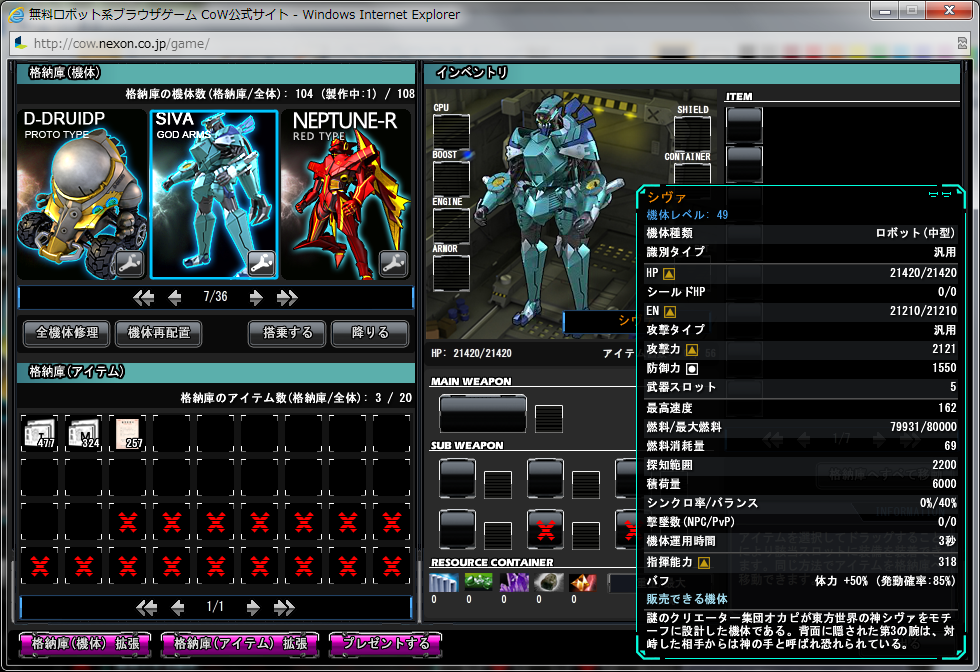Screen dimensions: 980x672
Task: Click the blue pipes resource icon
Action: 443,583
